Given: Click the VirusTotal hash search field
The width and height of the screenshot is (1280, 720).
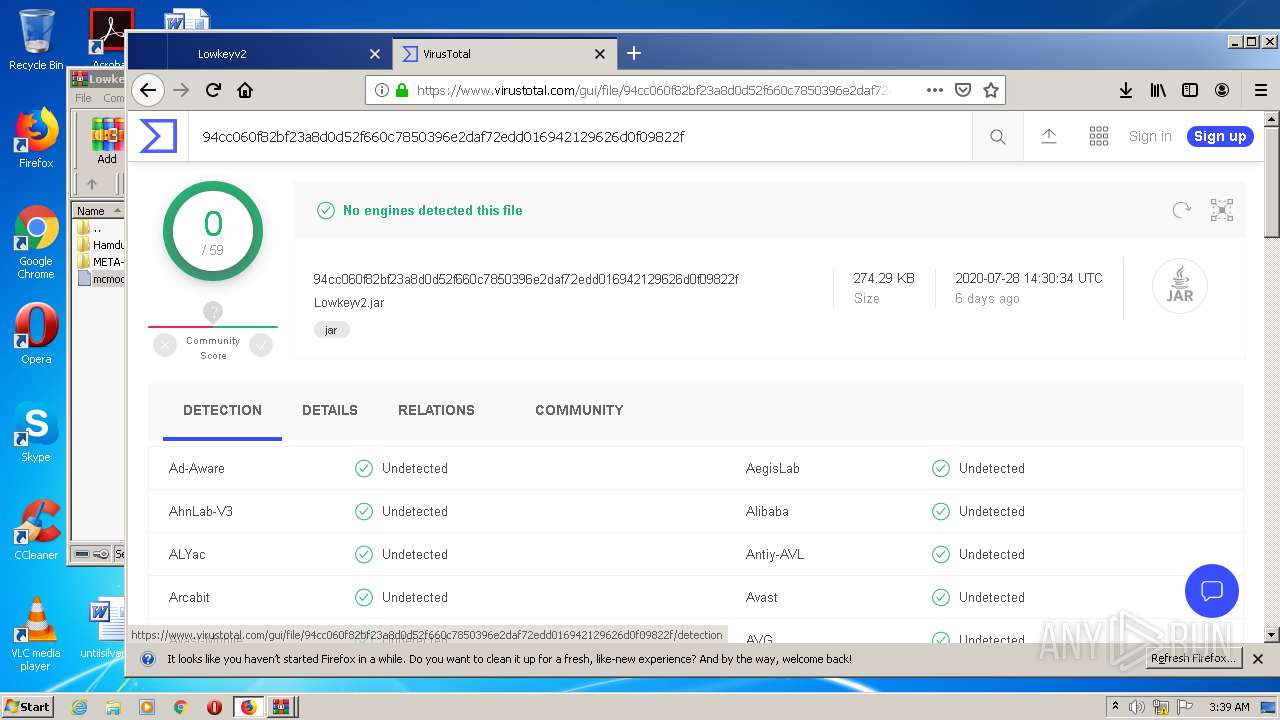Looking at the screenshot, I should tap(580, 136).
